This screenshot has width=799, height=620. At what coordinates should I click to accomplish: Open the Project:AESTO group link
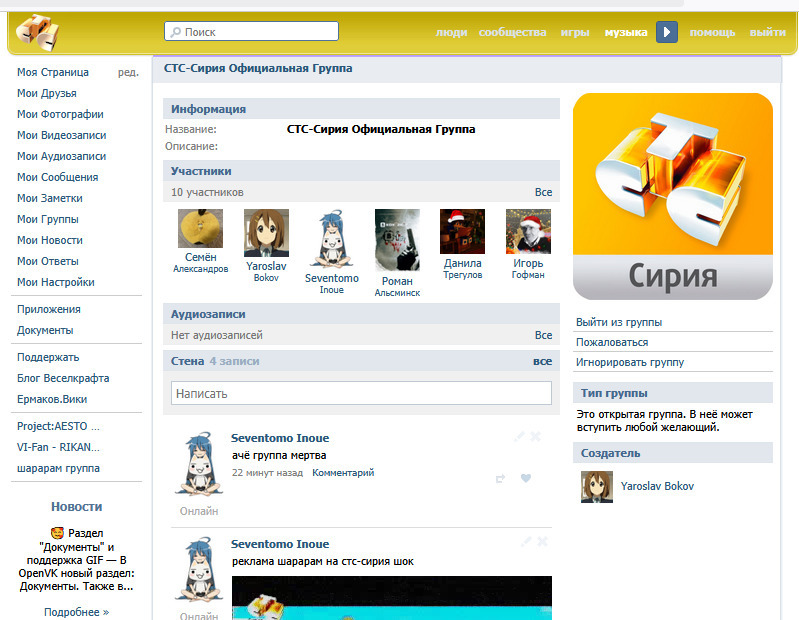pyautogui.click(x=58, y=426)
